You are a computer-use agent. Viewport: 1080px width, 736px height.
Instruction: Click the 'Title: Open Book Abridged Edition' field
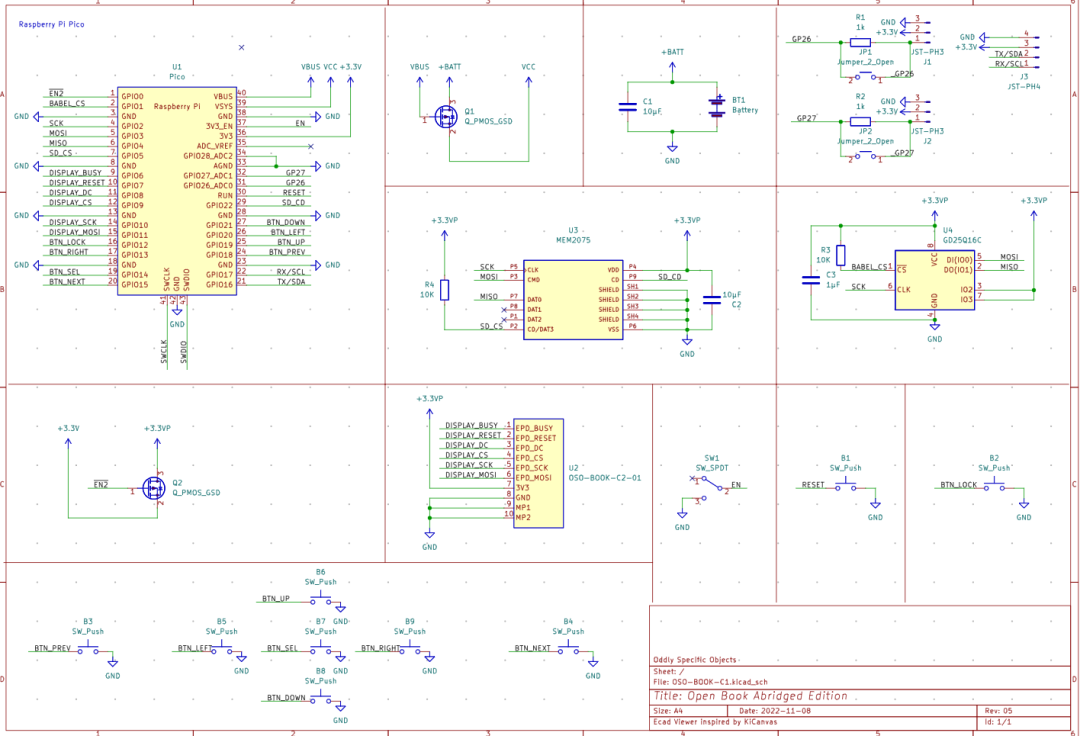click(751, 696)
